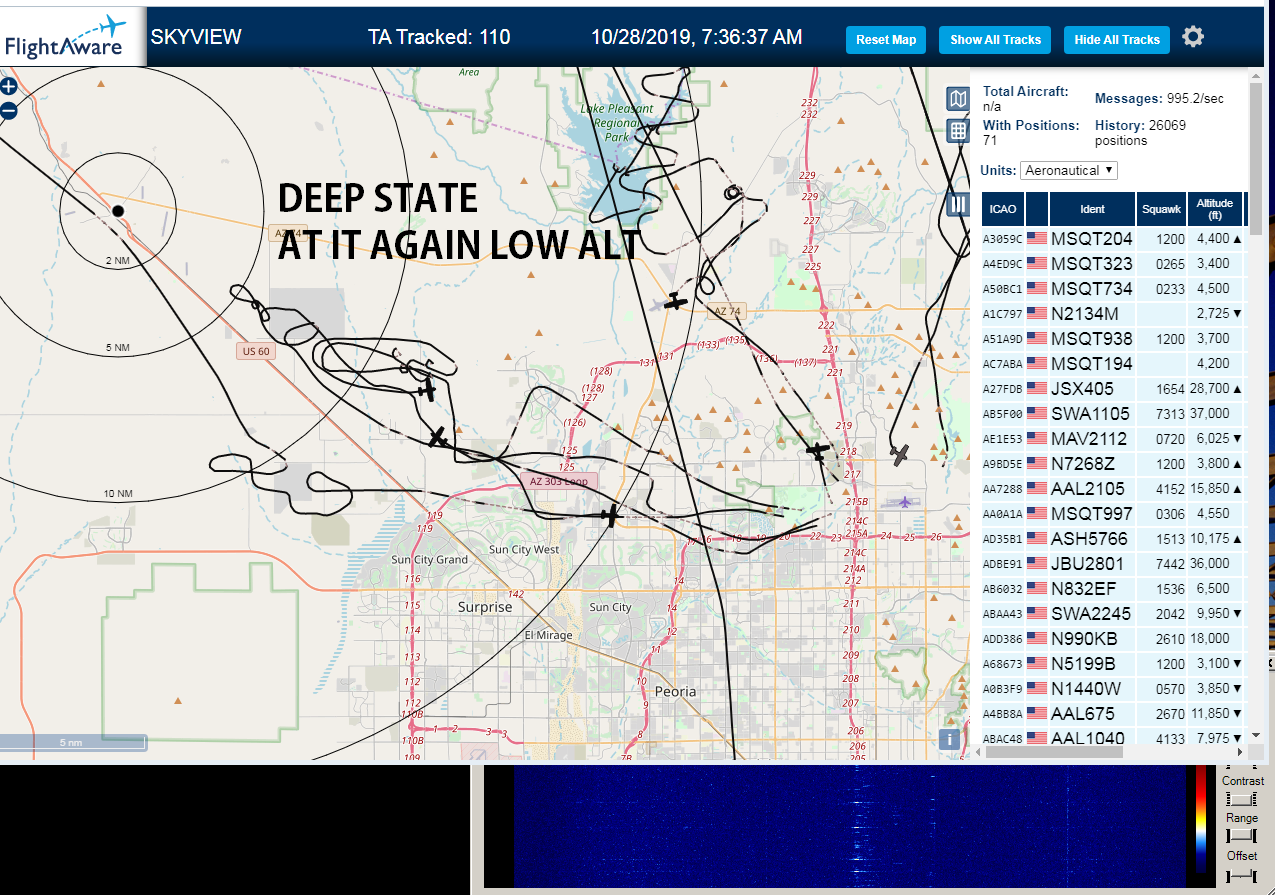Click US flag in the MSQT204 row
Screen dimensions: 1275x895
pos(1036,239)
